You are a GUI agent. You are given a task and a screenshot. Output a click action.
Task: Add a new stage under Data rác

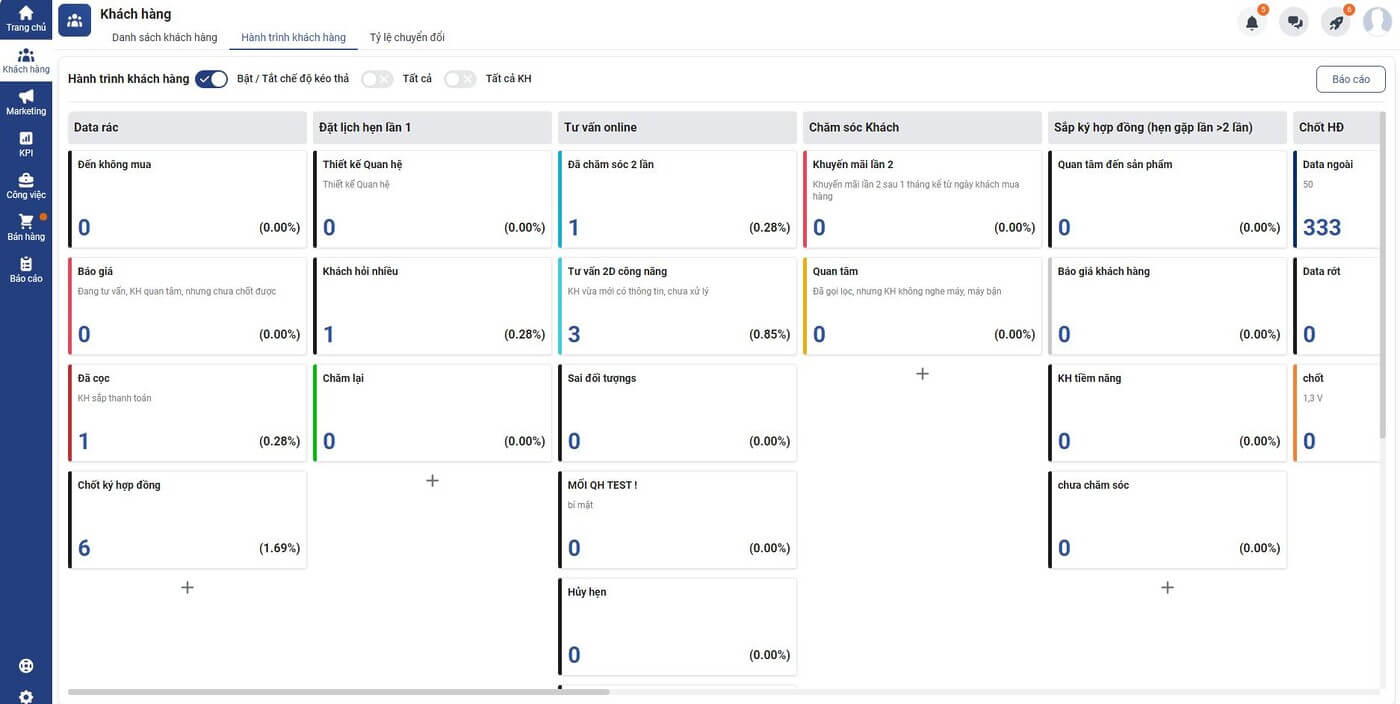(x=187, y=588)
